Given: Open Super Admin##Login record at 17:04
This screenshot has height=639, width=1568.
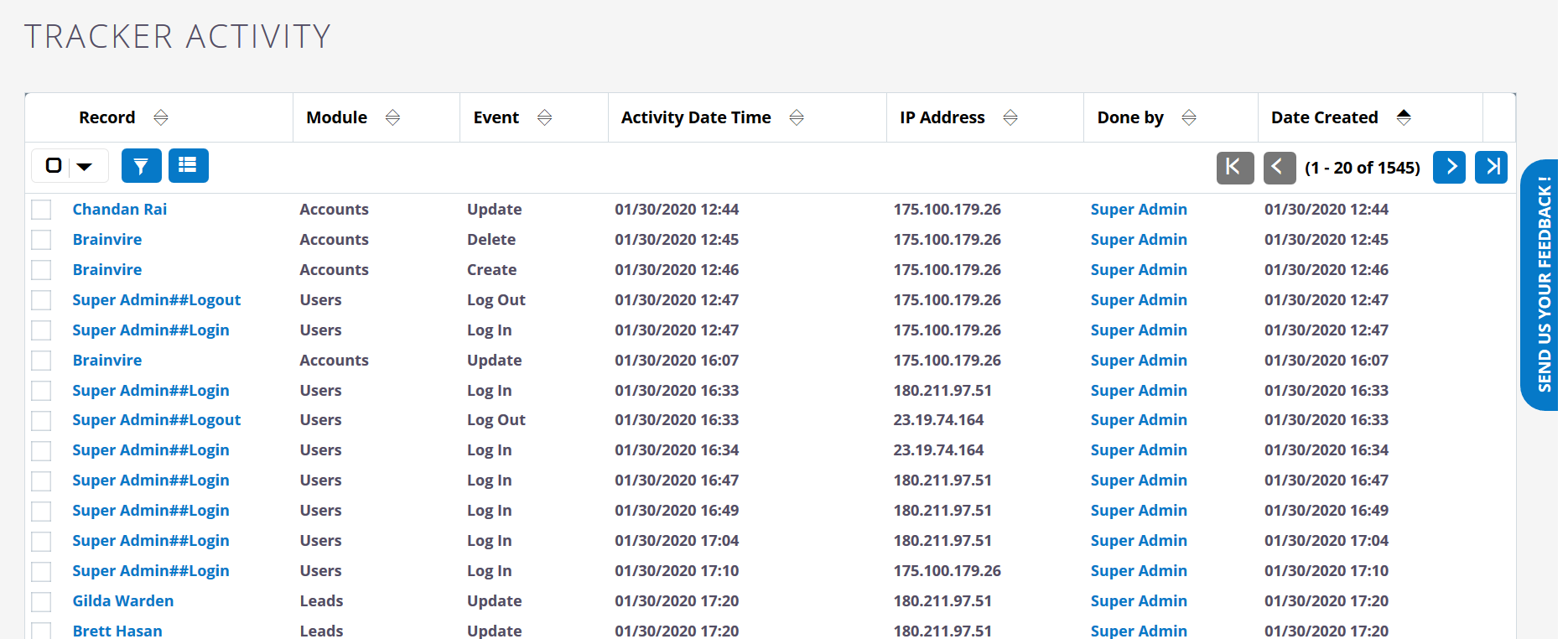Looking at the screenshot, I should pos(151,541).
